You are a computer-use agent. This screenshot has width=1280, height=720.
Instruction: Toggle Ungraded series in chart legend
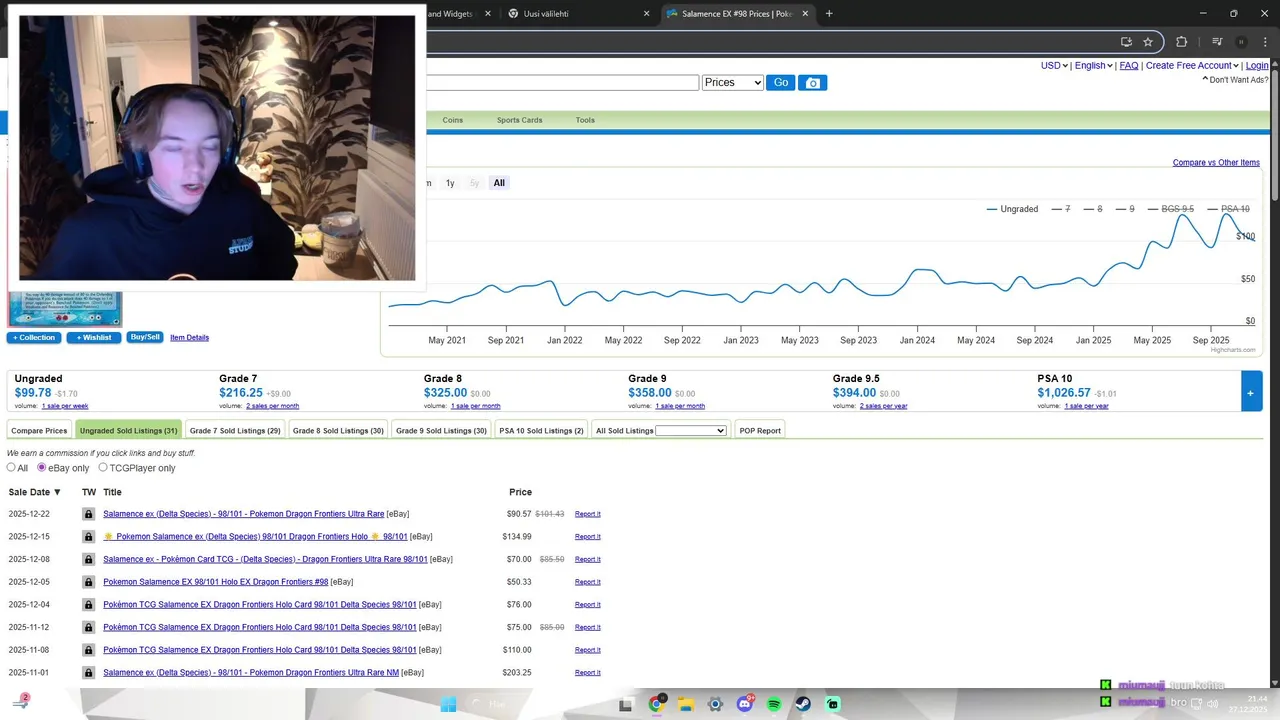click(x=1012, y=209)
